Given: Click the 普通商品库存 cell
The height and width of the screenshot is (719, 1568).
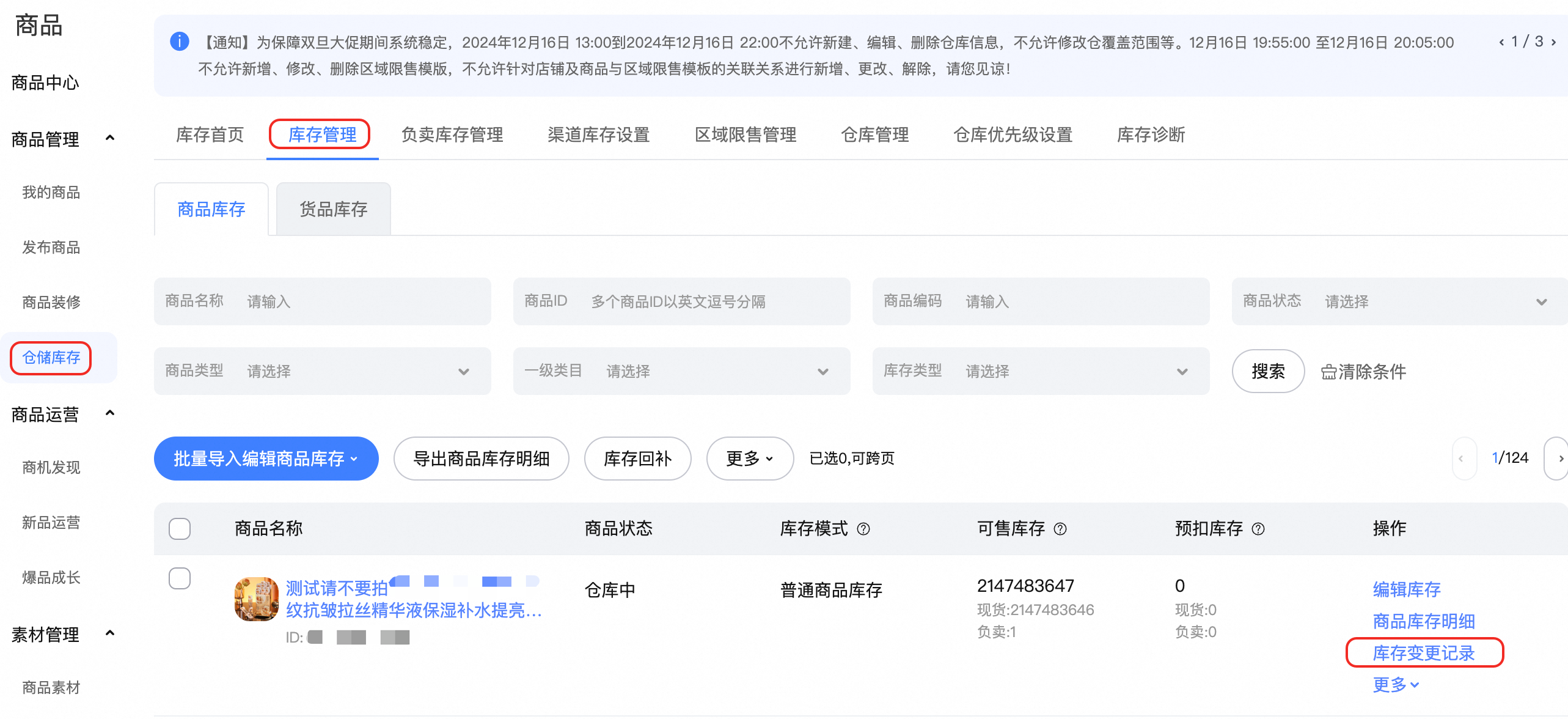Looking at the screenshot, I should click(x=831, y=590).
